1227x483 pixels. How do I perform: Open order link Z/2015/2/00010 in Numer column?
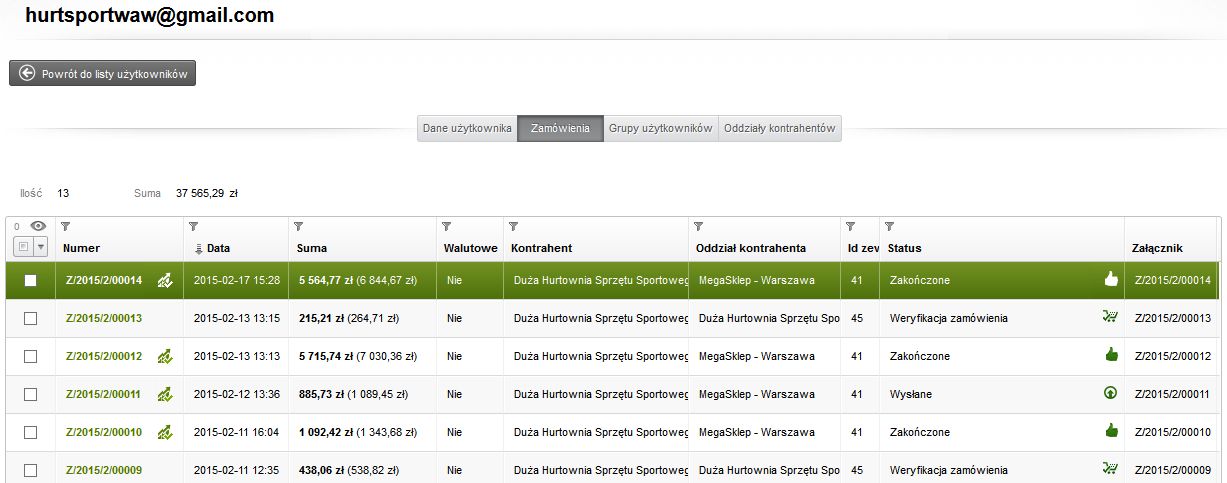(104, 432)
